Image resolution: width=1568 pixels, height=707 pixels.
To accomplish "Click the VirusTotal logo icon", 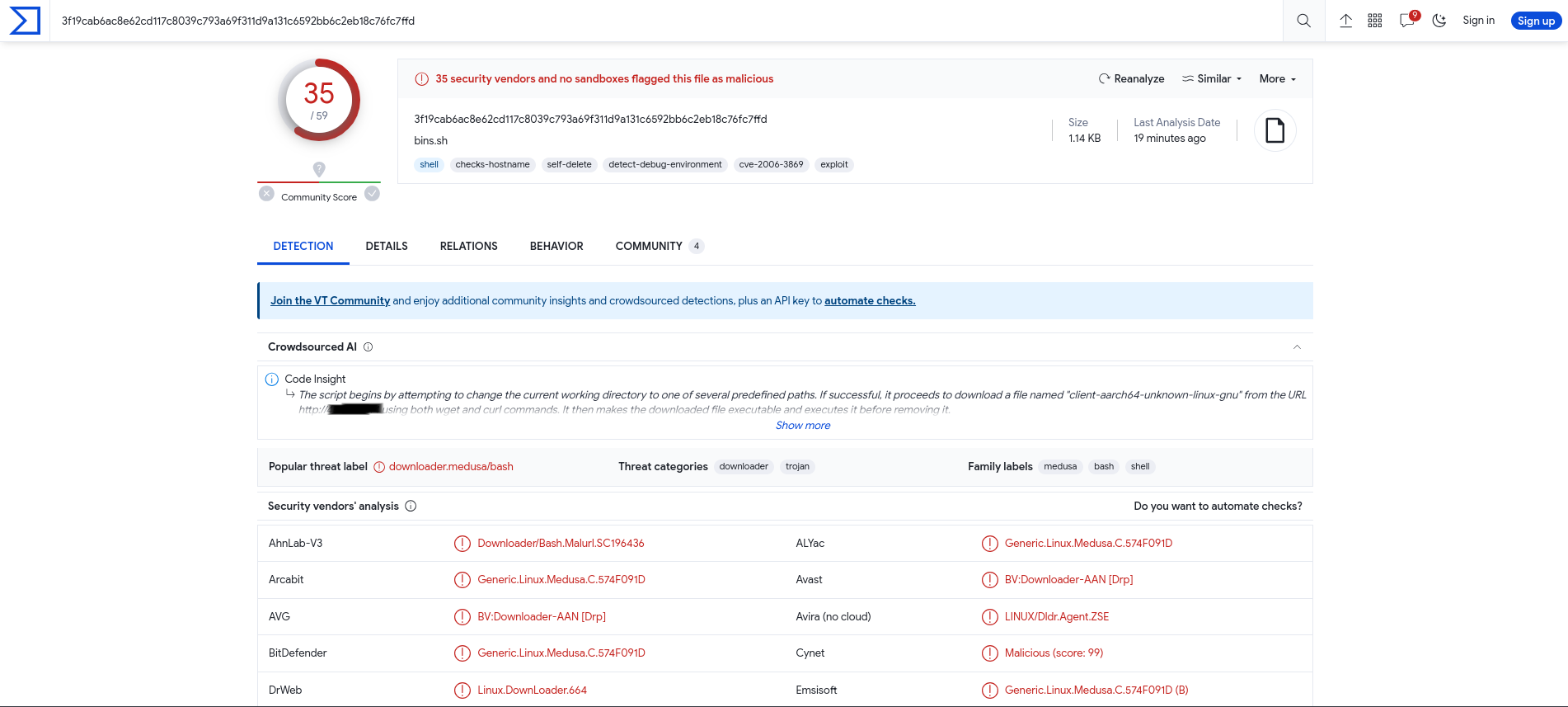I will tap(25, 21).
